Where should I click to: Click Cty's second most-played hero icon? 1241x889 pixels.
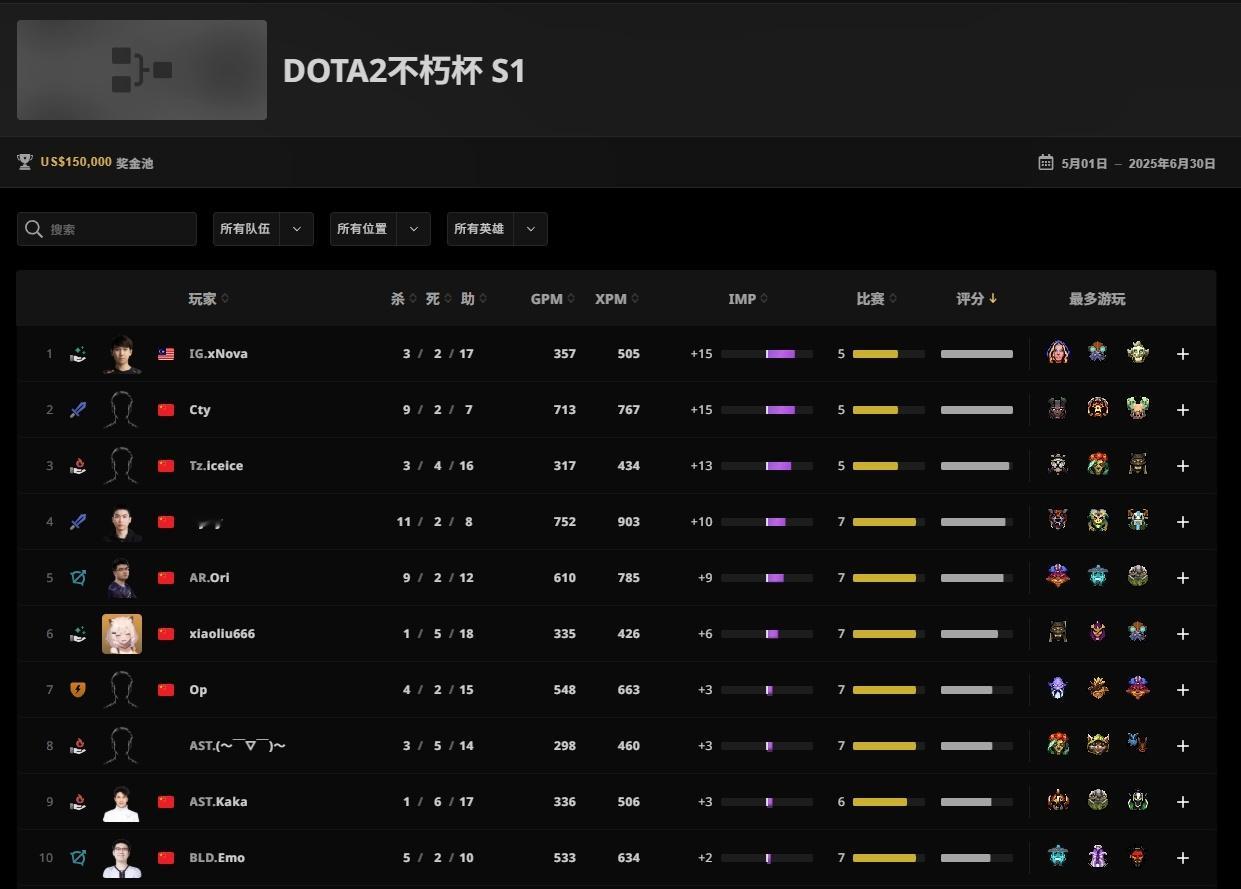point(1098,409)
